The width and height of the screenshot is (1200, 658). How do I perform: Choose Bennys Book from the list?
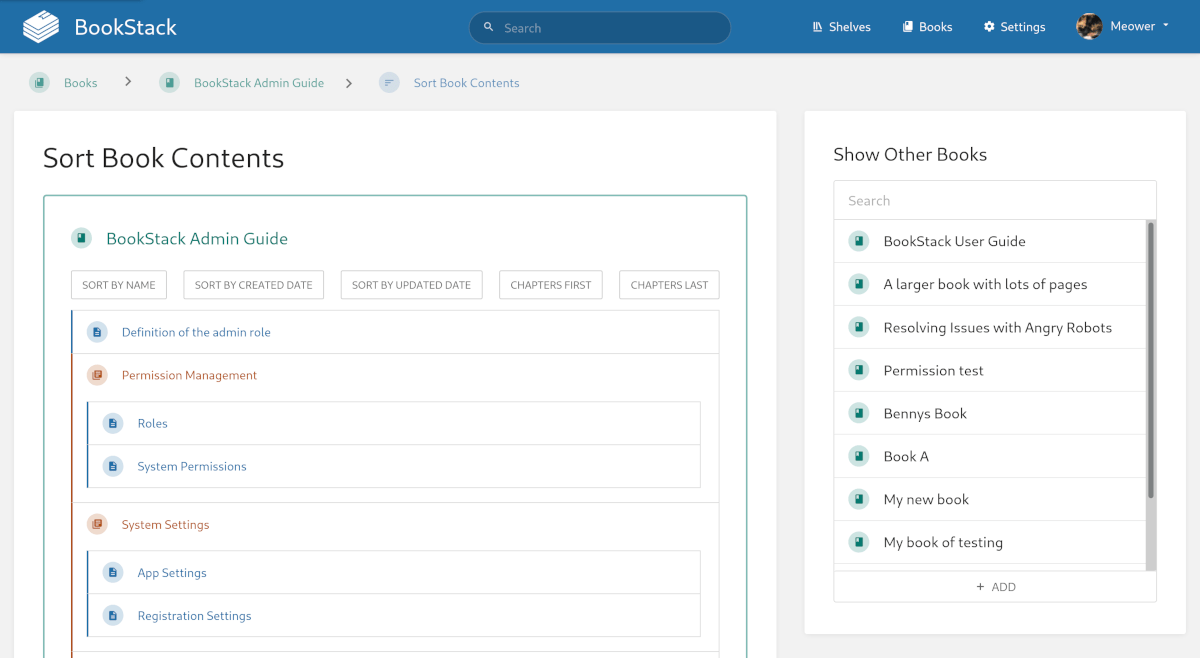(990, 413)
